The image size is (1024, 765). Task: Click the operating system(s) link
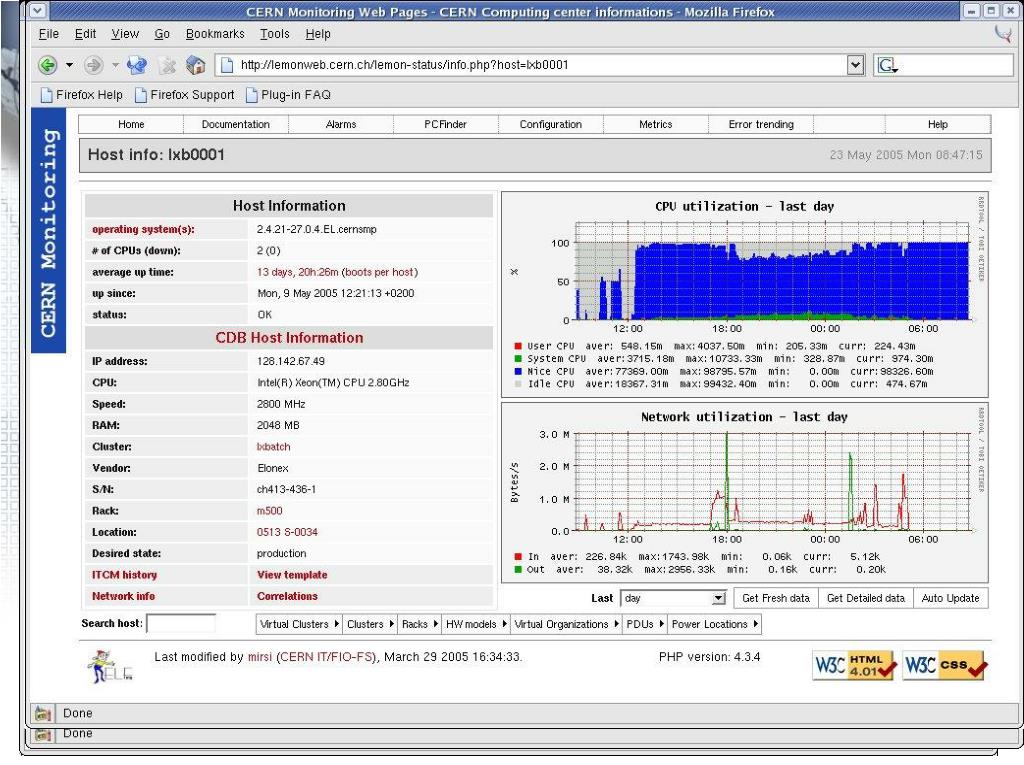tap(143, 229)
